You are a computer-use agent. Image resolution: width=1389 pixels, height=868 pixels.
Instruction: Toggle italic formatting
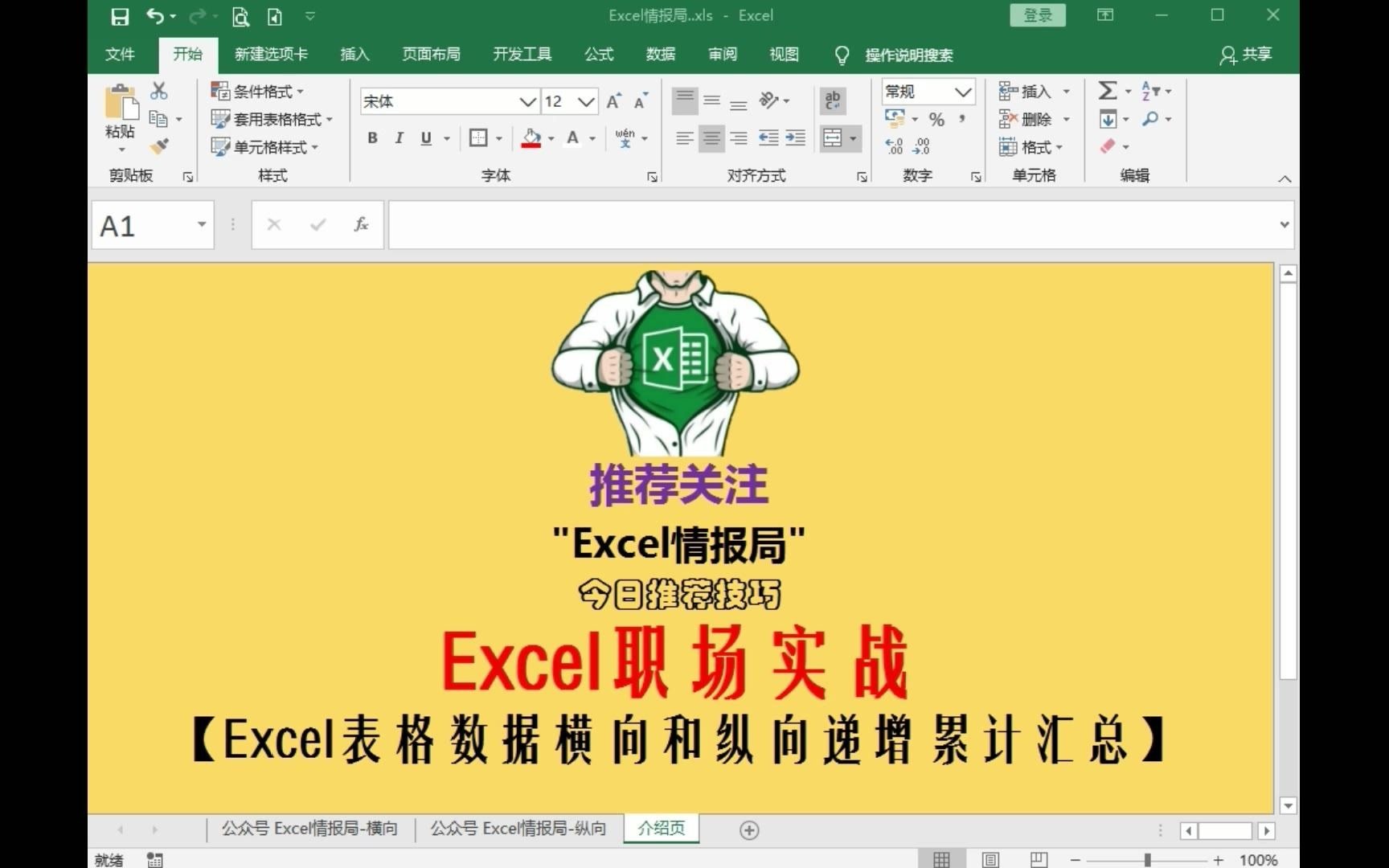pos(399,138)
